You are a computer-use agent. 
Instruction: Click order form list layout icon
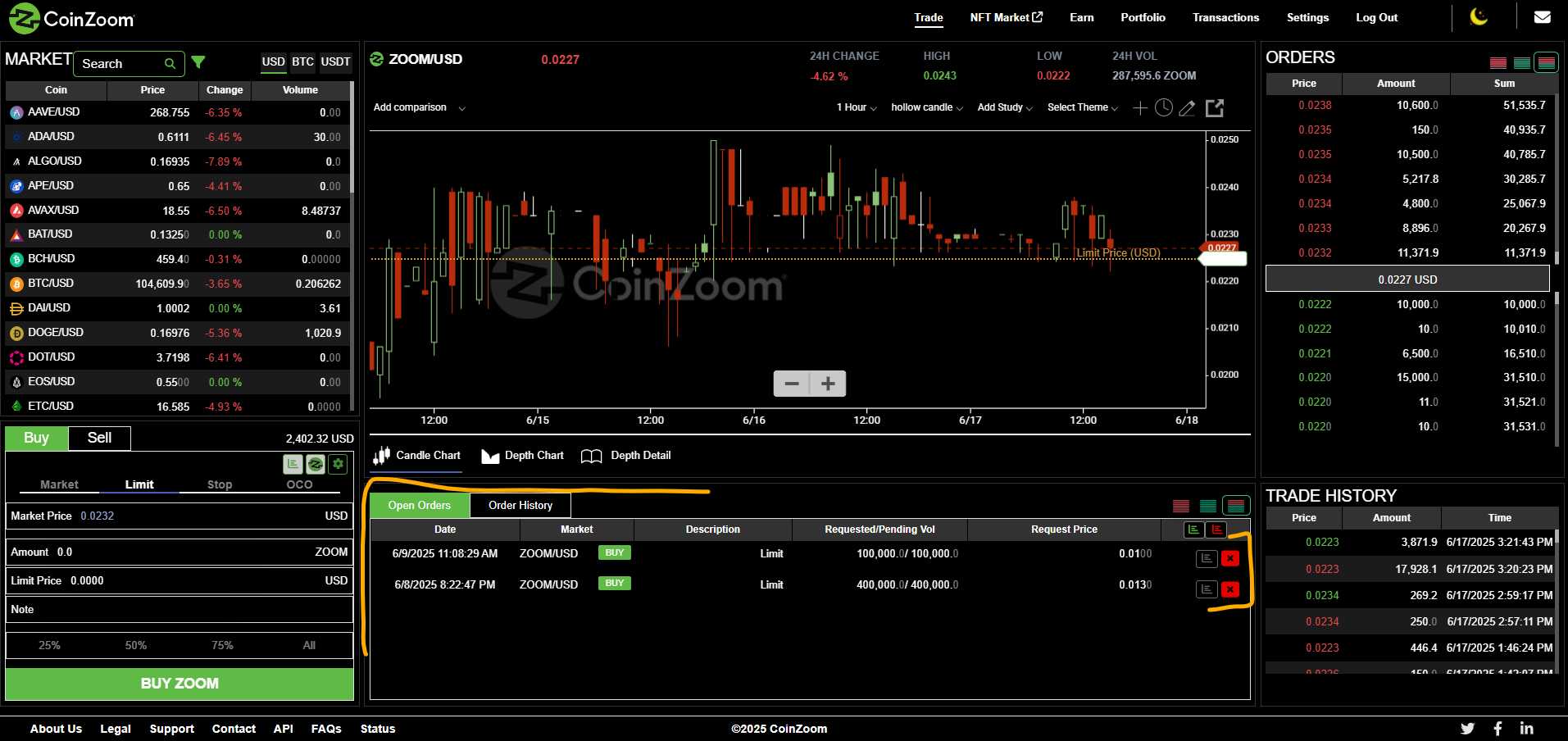tap(293, 464)
